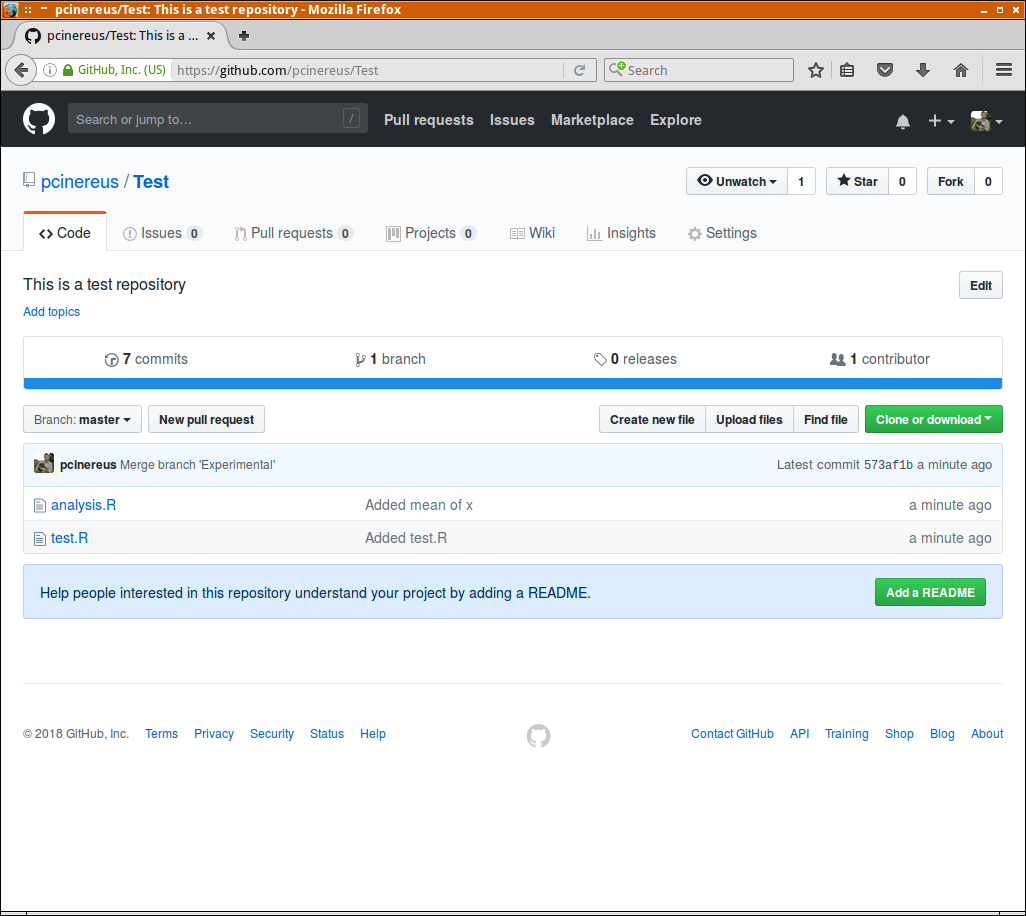The image size is (1026, 916).
Task: Open the Contact GitHub footer link
Action: pos(732,734)
